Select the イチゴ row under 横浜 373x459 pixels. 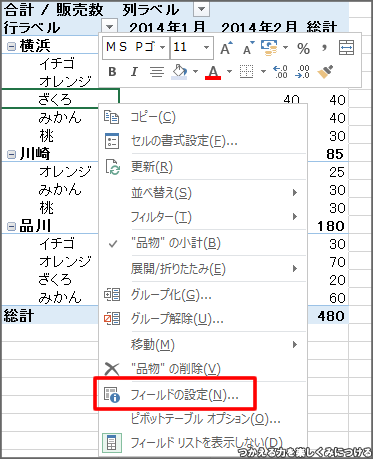point(57,63)
